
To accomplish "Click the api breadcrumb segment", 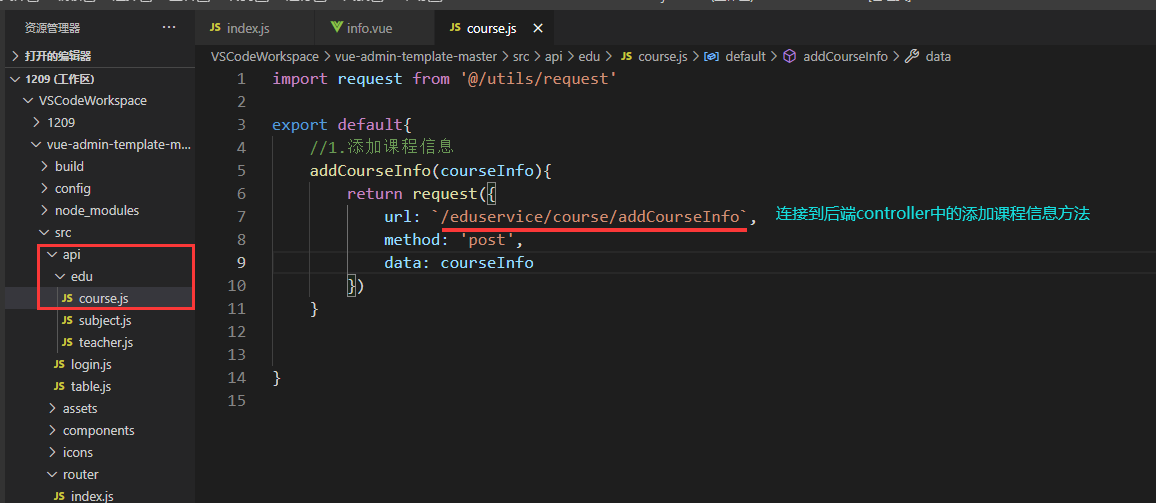I will tap(553, 56).
